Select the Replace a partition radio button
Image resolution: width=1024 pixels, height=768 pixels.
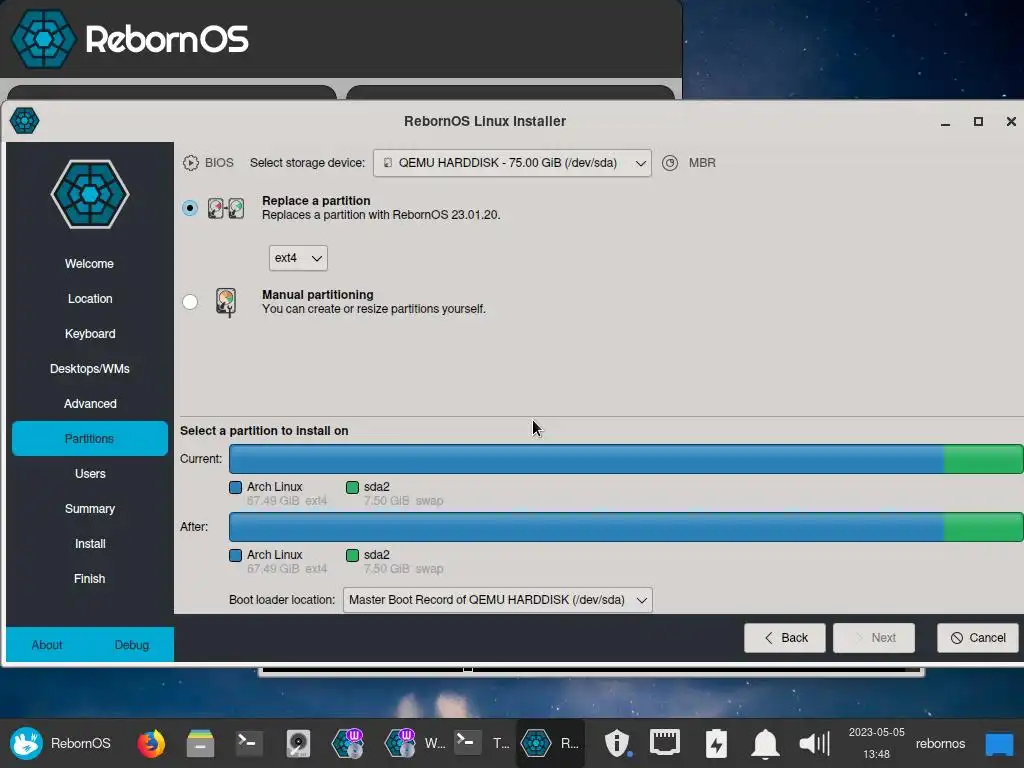190,208
